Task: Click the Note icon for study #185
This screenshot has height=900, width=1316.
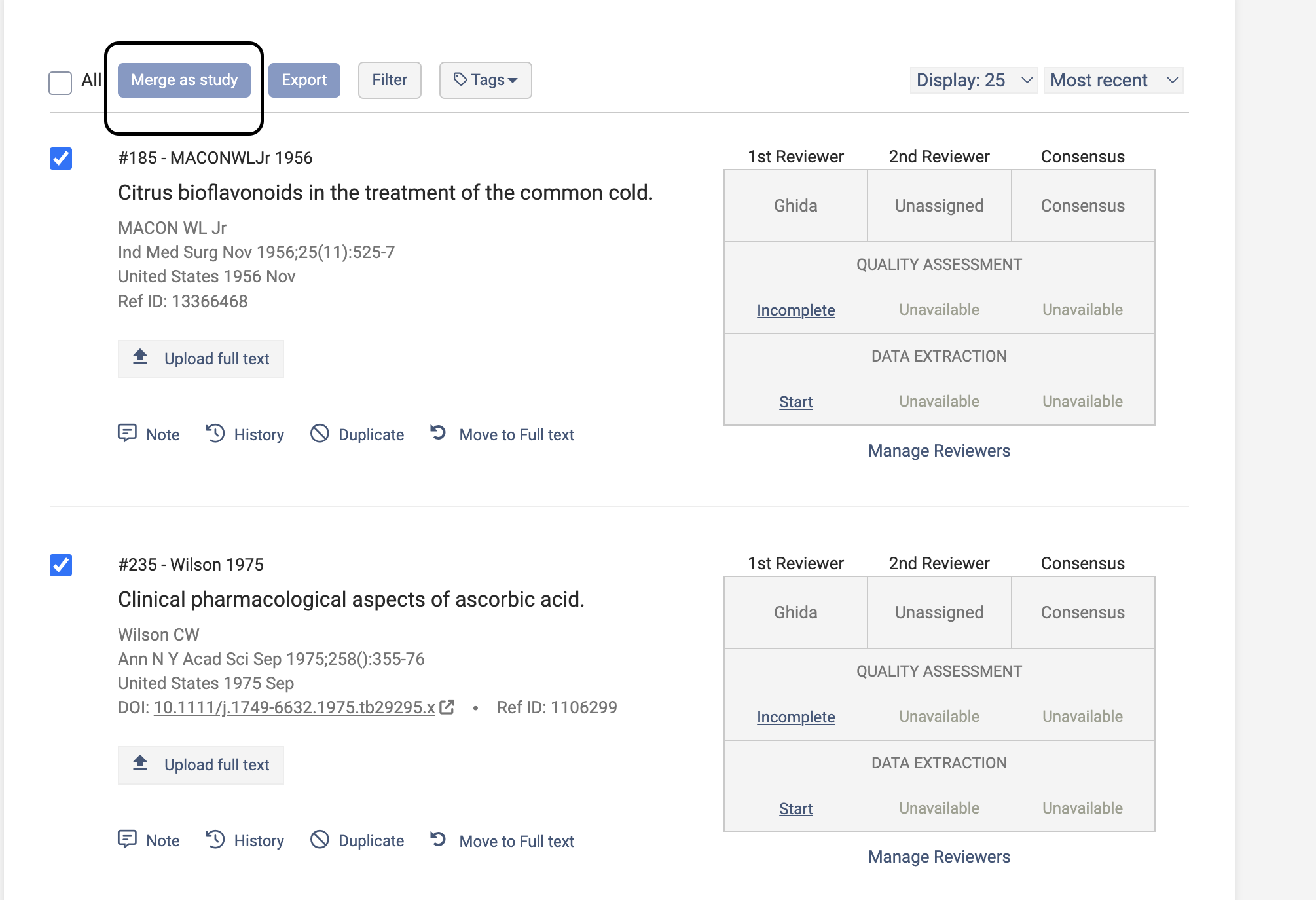Action: (127, 434)
